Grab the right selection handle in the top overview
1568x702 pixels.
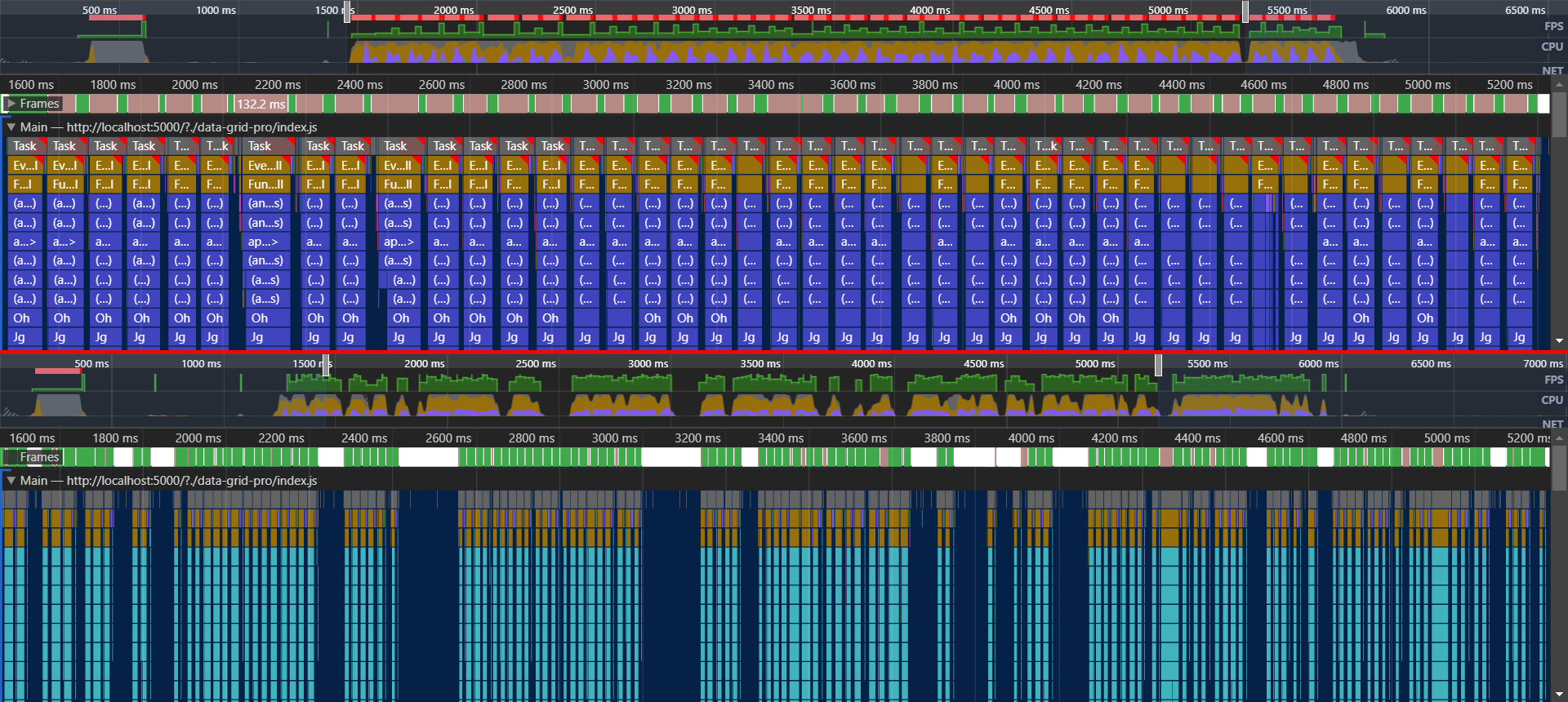[1245, 11]
